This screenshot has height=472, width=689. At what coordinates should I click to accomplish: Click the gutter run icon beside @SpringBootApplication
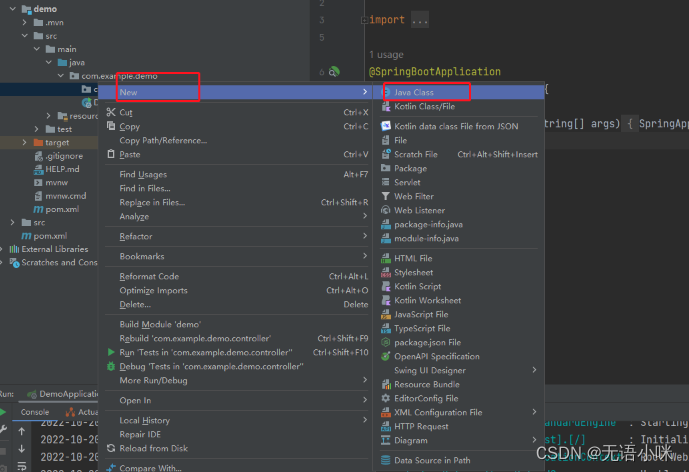click(x=334, y=71)
